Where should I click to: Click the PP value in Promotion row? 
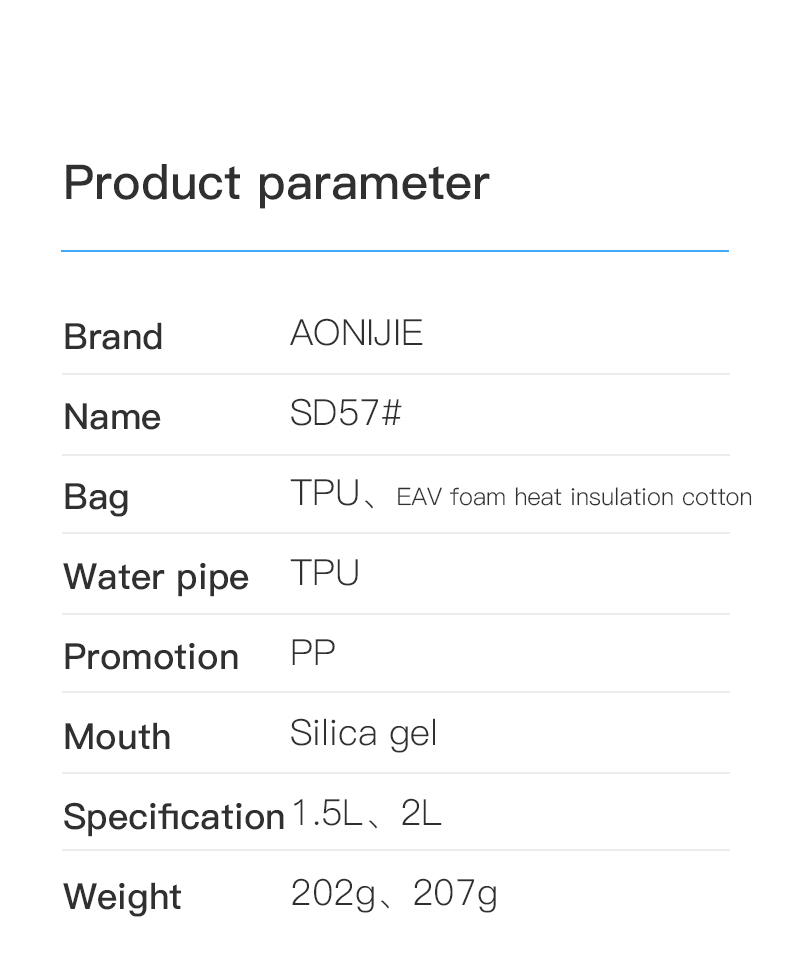point(312,653)
